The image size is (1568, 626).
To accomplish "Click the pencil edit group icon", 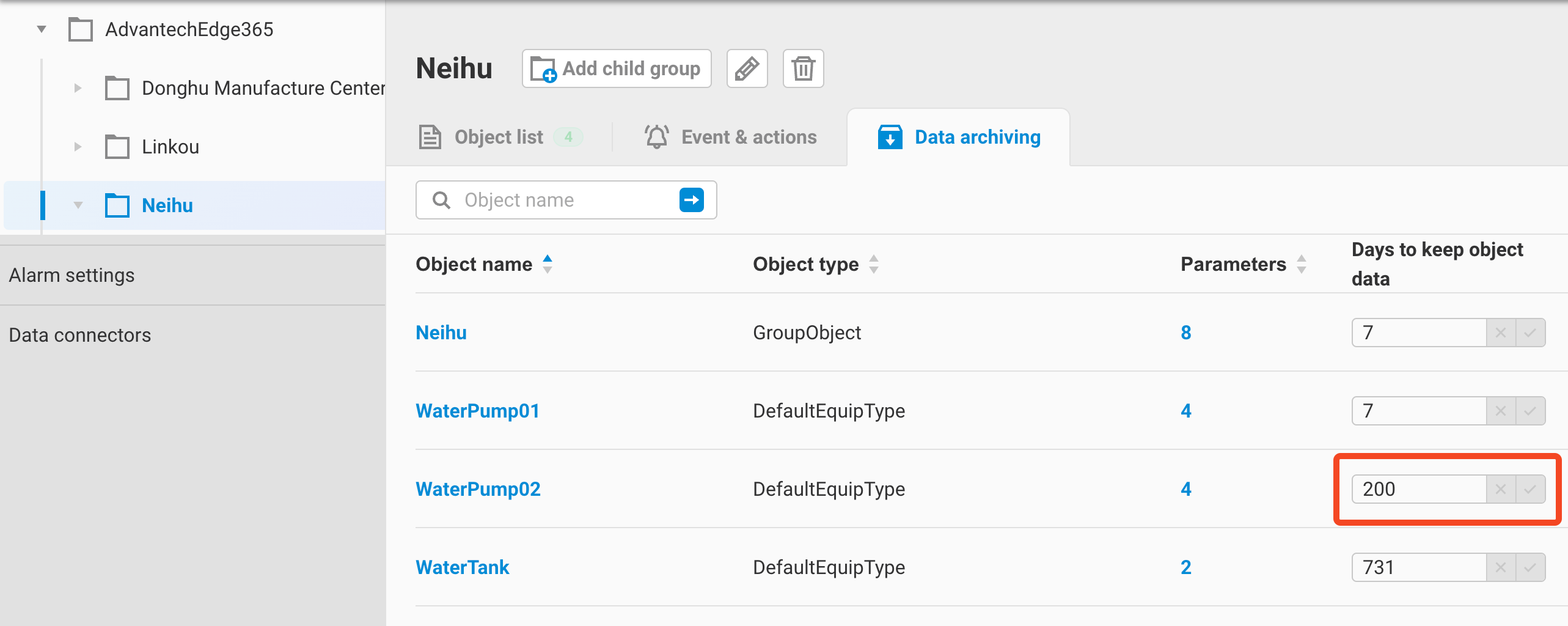I will pyautogui.click(x=747, y=68).
